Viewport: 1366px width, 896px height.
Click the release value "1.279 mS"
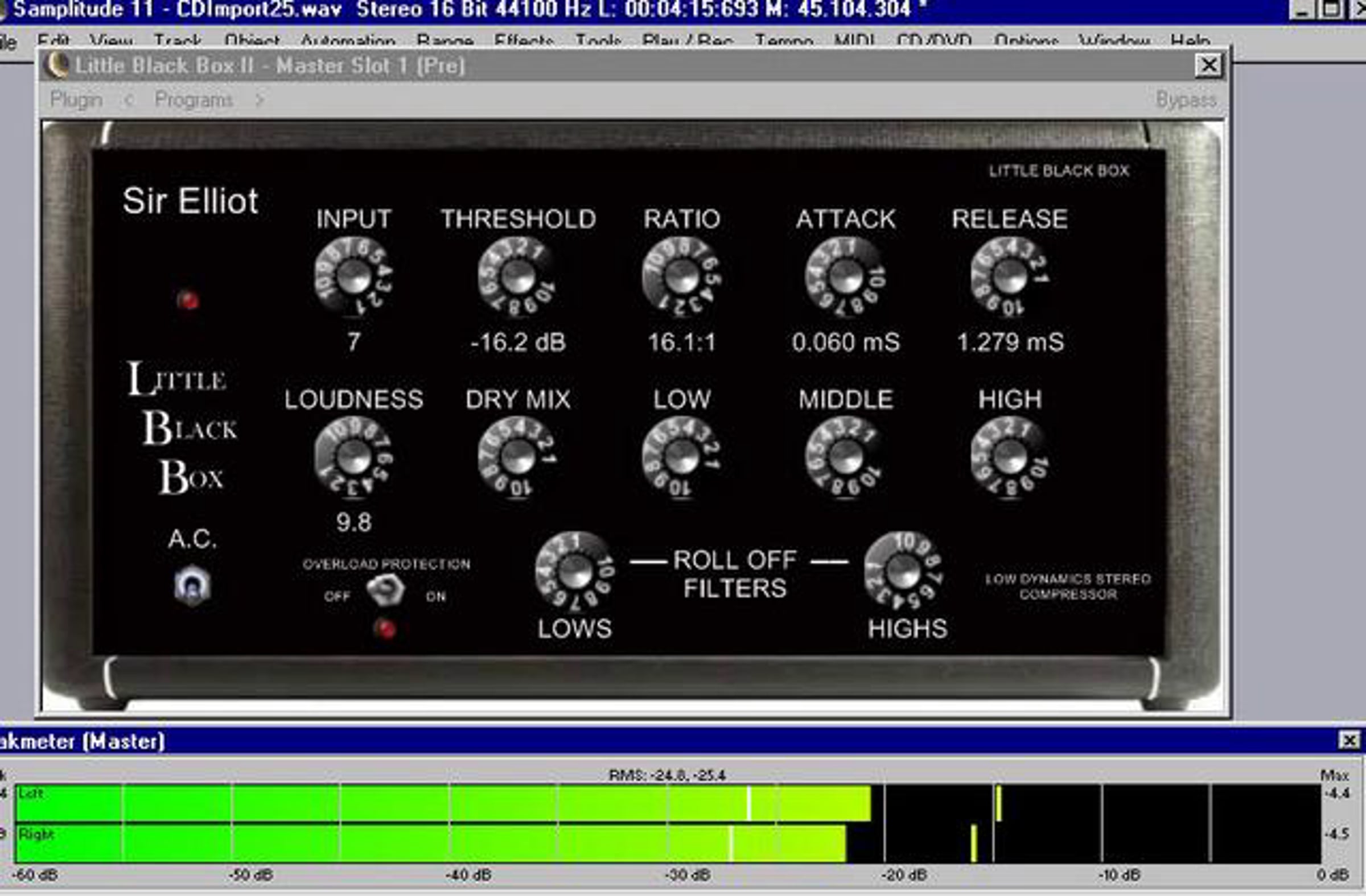coord(1010,342)
